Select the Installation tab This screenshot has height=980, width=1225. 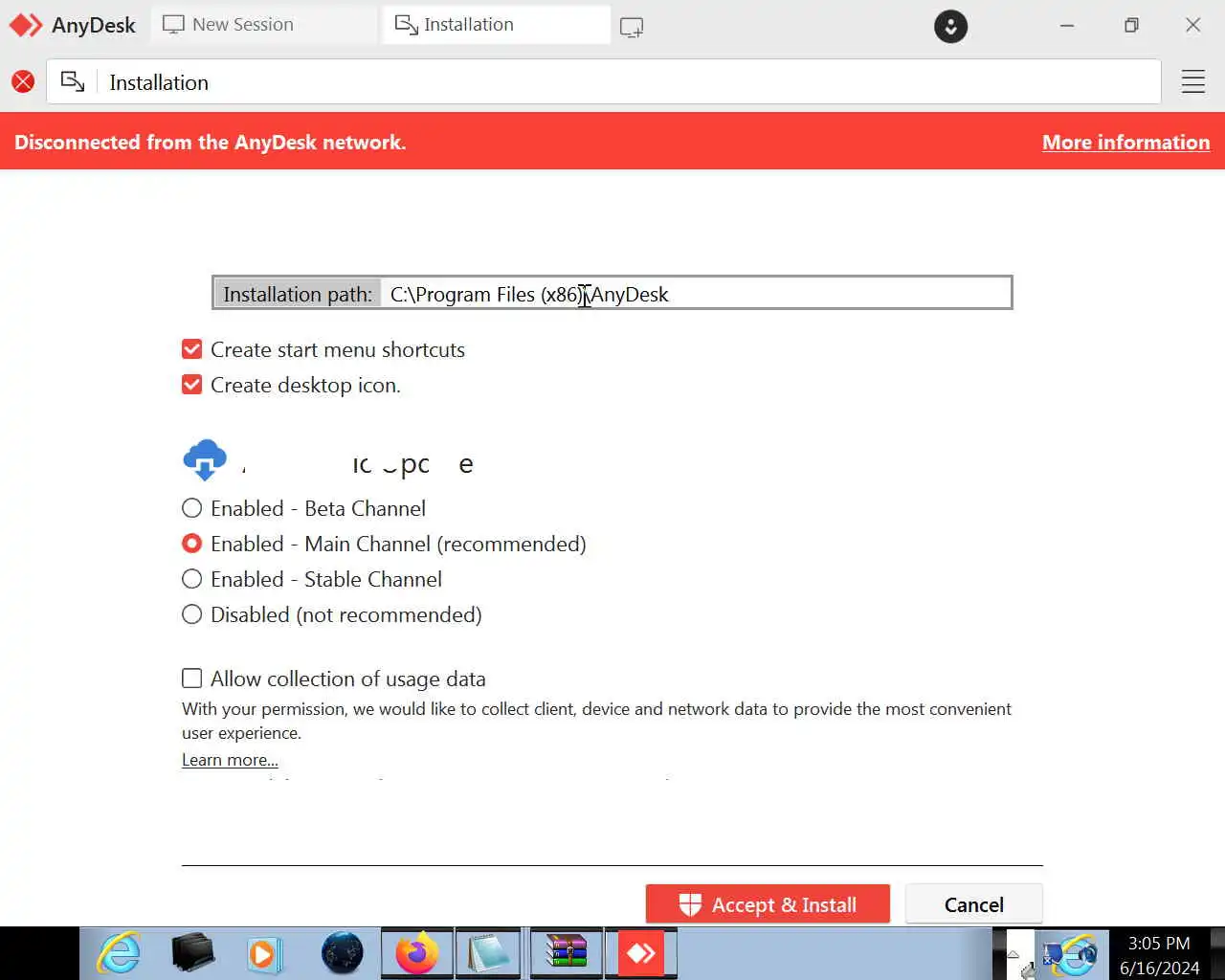pos(496,25)
